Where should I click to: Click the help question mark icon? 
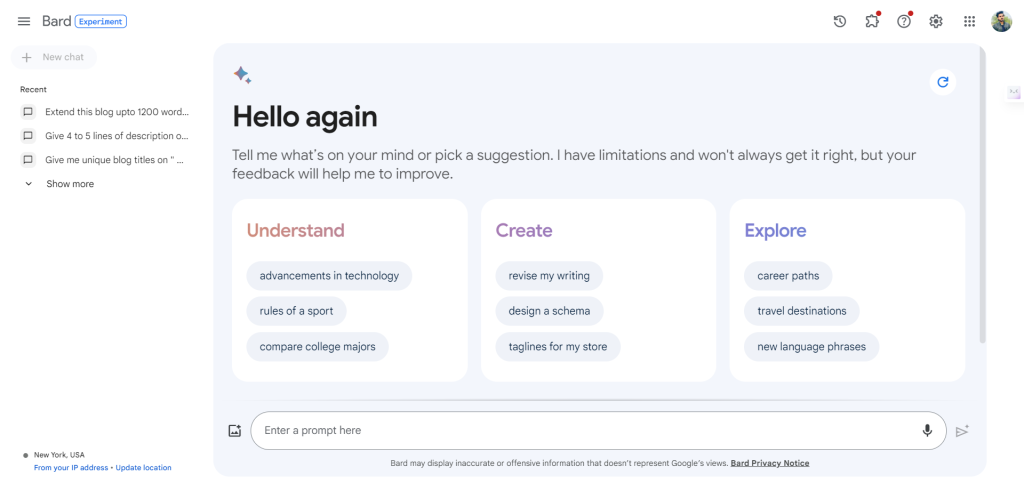(904, 21)
